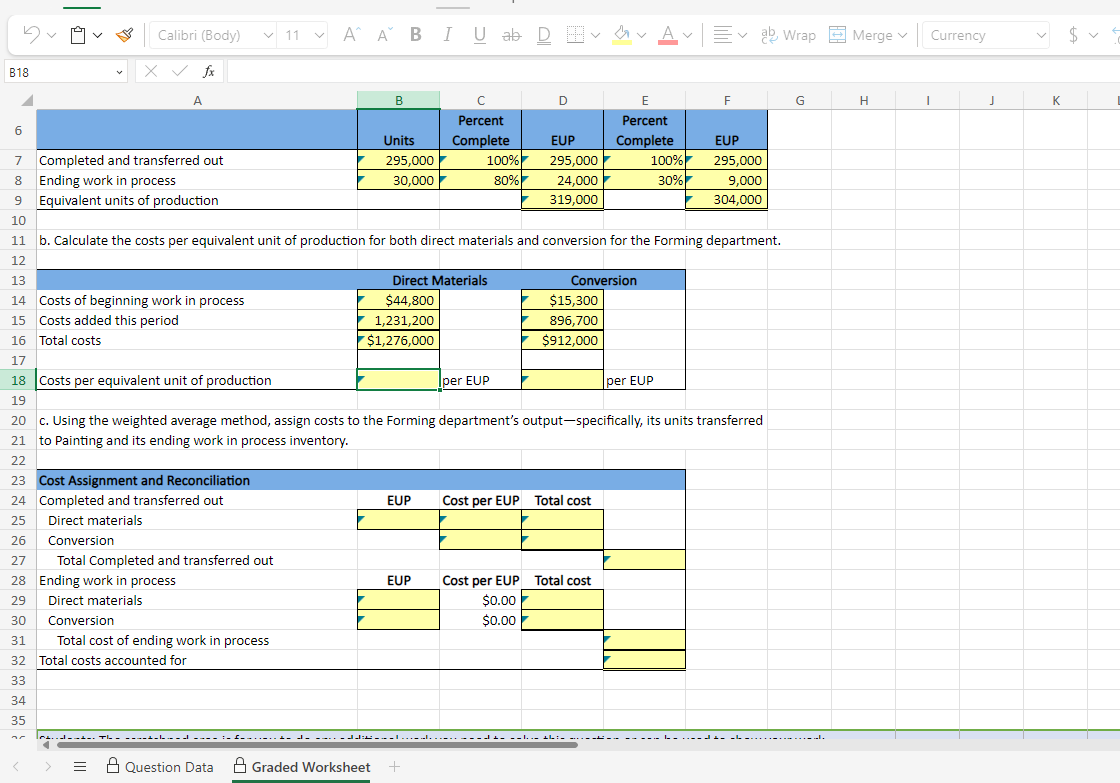Open the Currency number format dropdown
The height and width of the screenshot is (783, 1120).
click(1040, 34)
